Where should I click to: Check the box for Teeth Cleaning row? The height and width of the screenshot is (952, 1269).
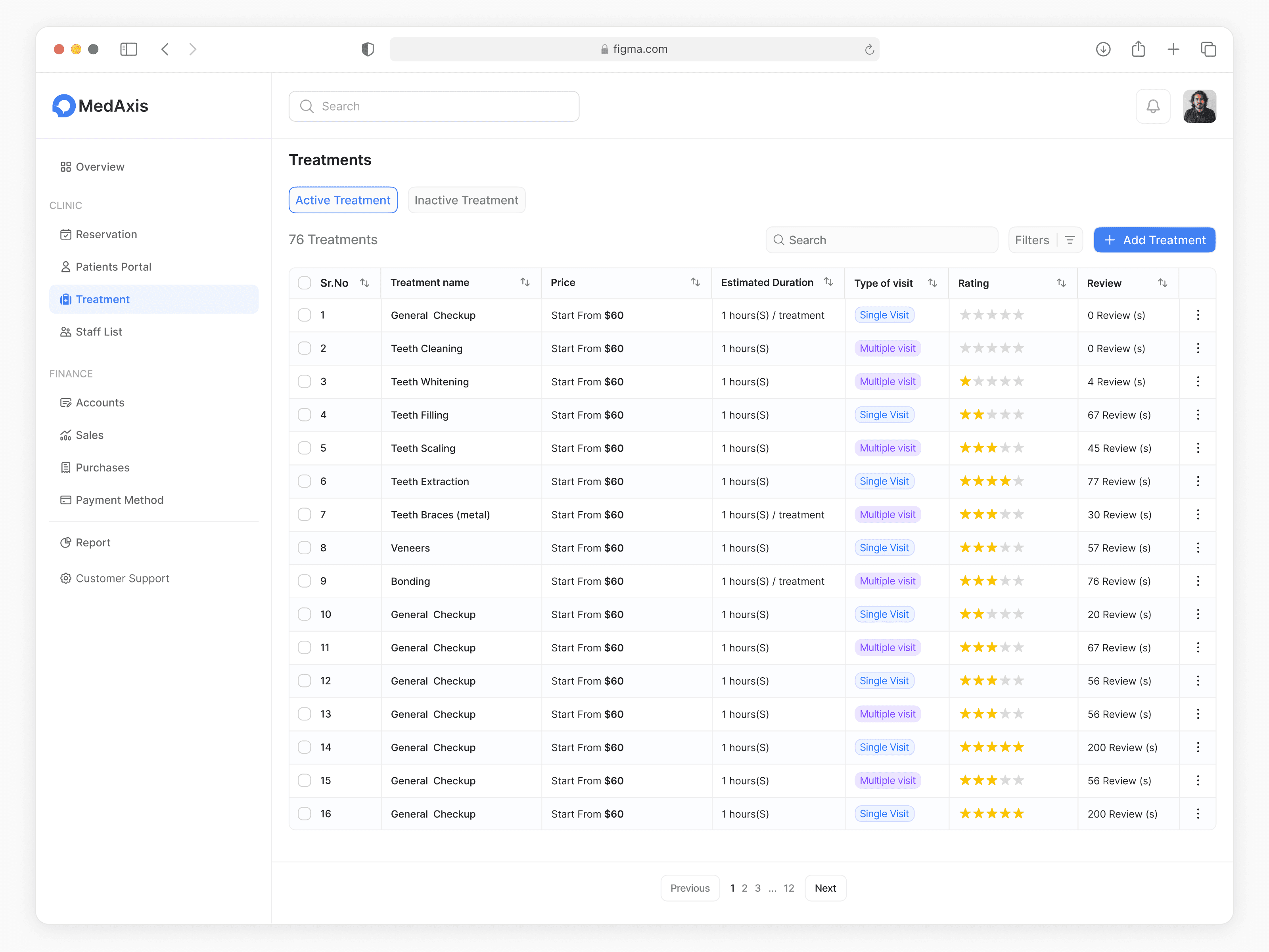click(305, 348)
